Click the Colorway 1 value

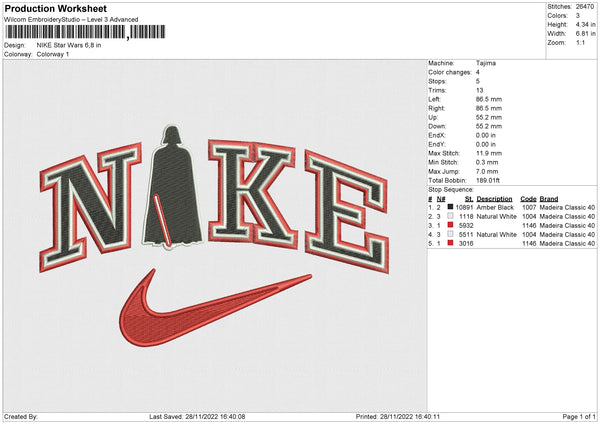53,54
